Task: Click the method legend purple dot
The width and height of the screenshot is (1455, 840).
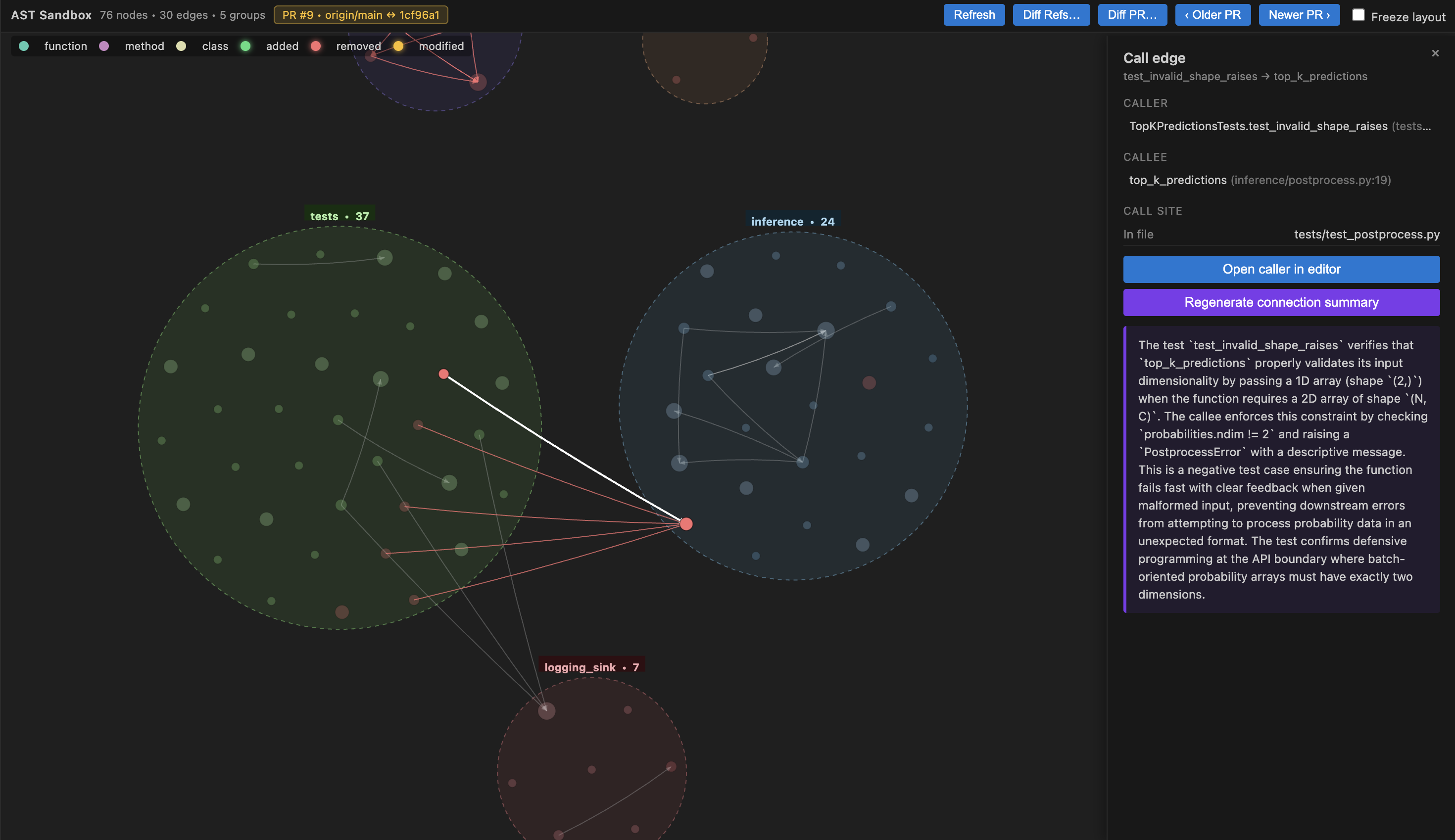Action: (104, 46)
